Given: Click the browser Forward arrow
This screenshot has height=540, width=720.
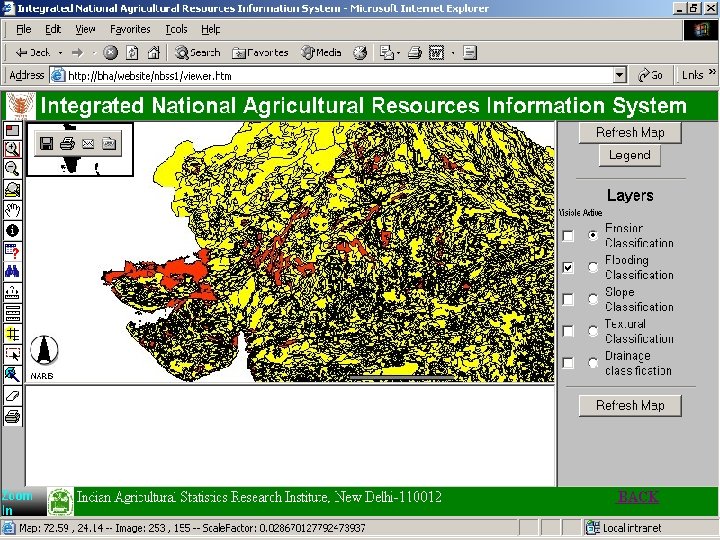Looking at the screenshot, I should (78, 53).
